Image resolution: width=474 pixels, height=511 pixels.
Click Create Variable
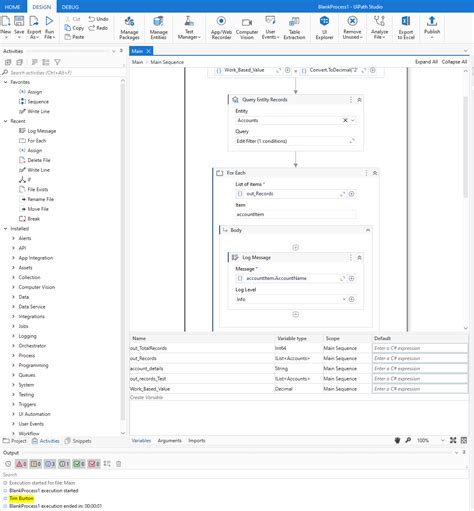(146, 397)
